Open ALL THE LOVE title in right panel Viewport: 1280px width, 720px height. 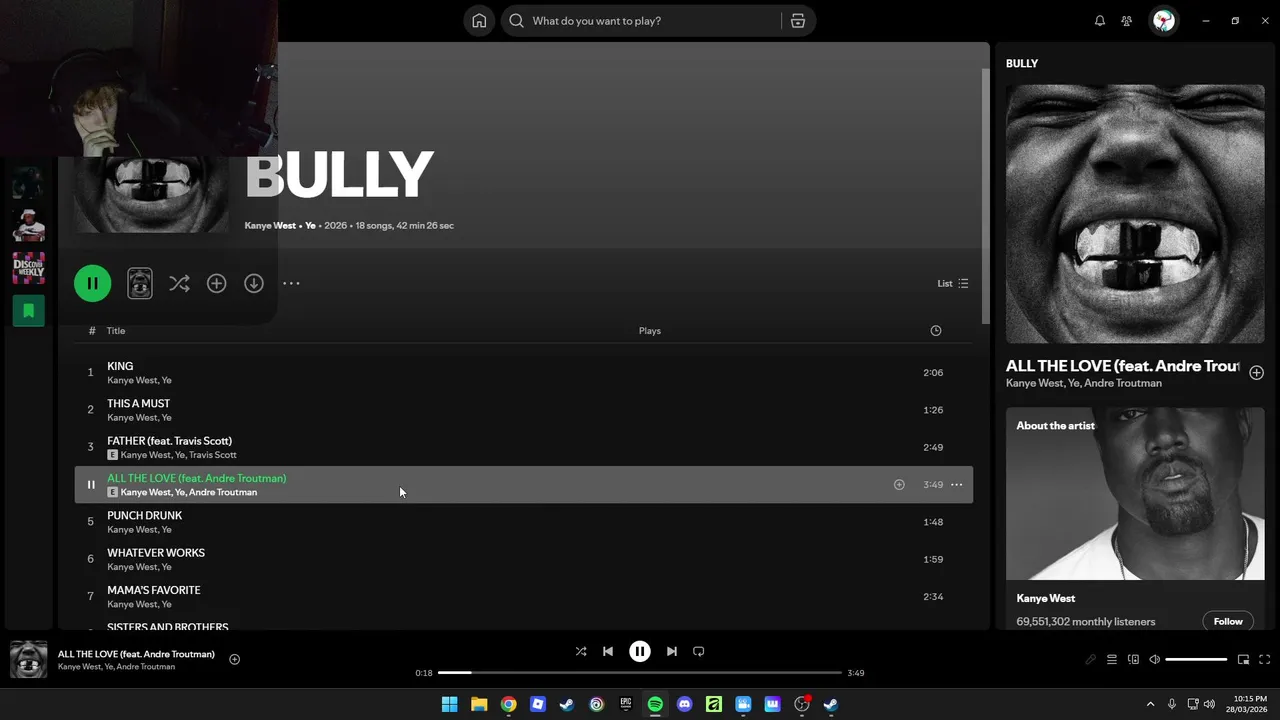[1123, 366]
